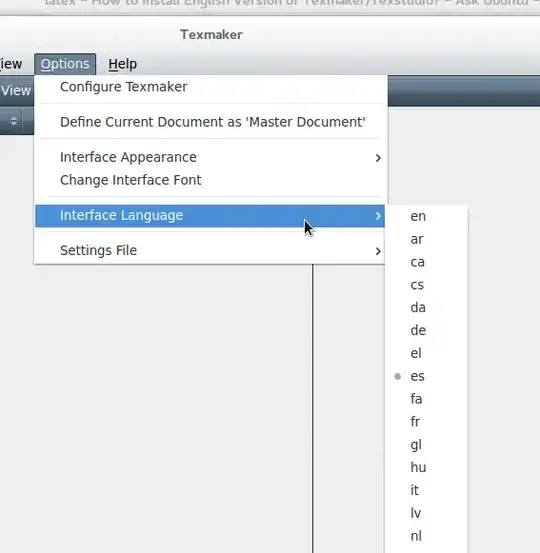540x553 pixels.
Task: Select 'fa' interface language
Action: 426,399
